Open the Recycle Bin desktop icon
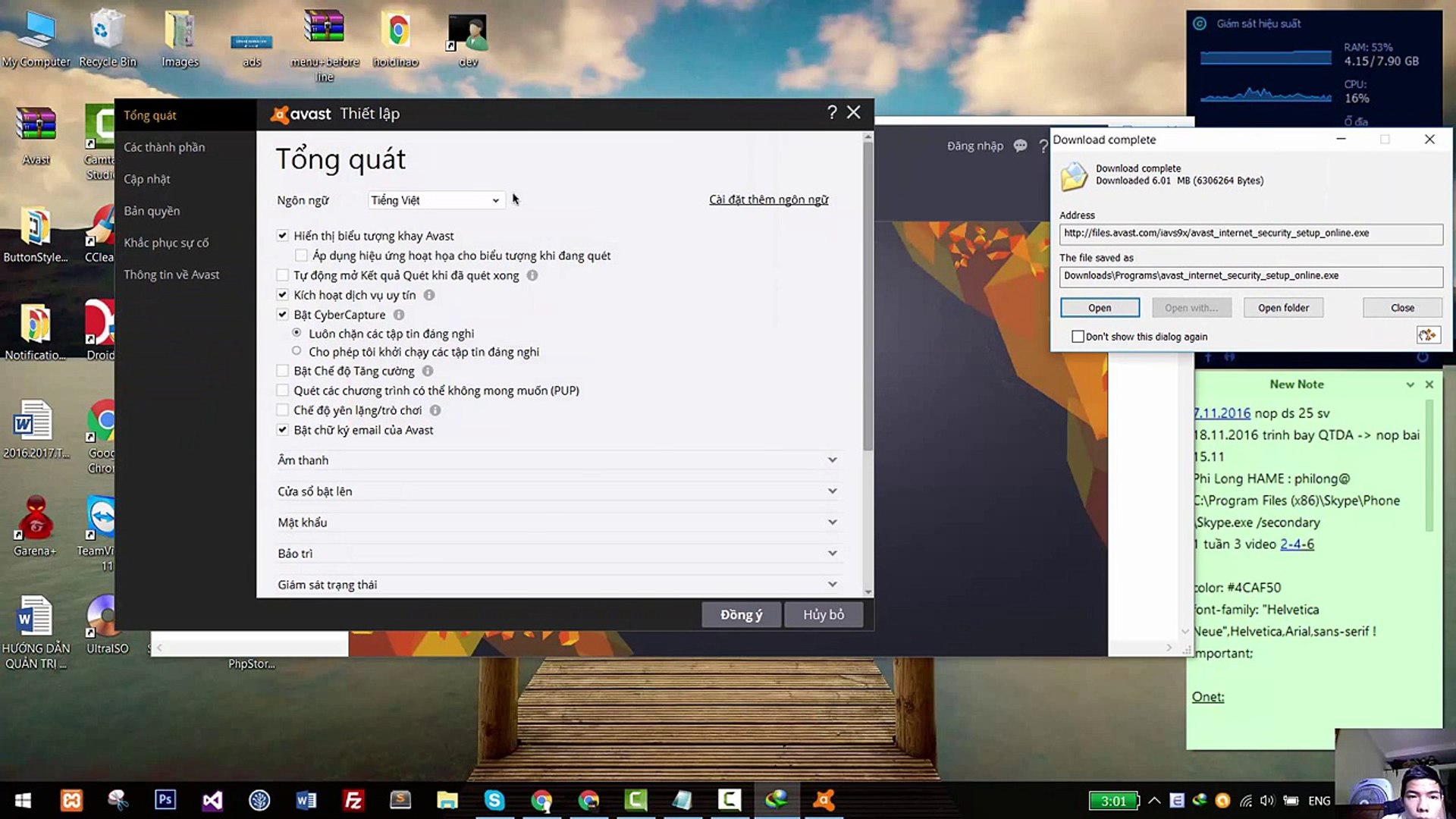The width and height of the screenshot is (1456, 819). [x=107, y=38]
